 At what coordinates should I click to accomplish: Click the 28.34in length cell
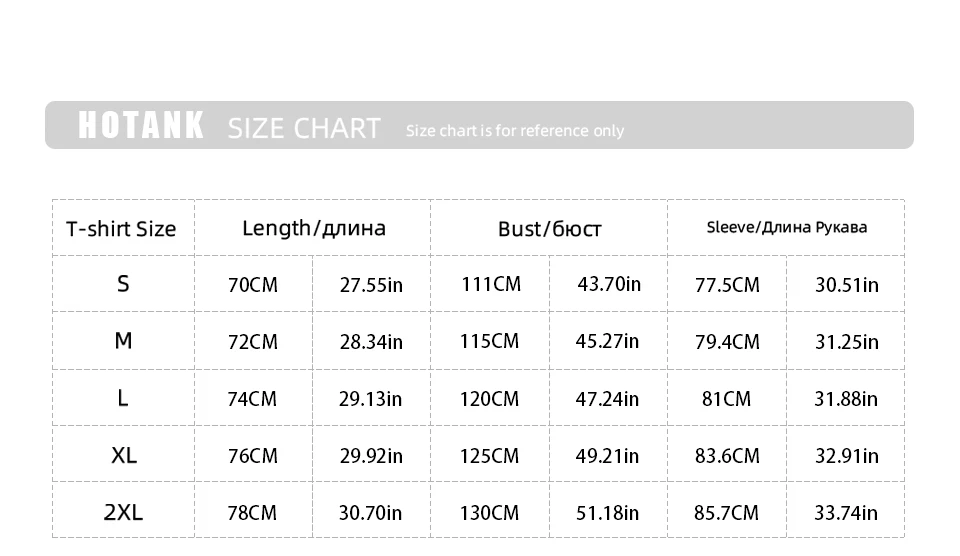371,342
